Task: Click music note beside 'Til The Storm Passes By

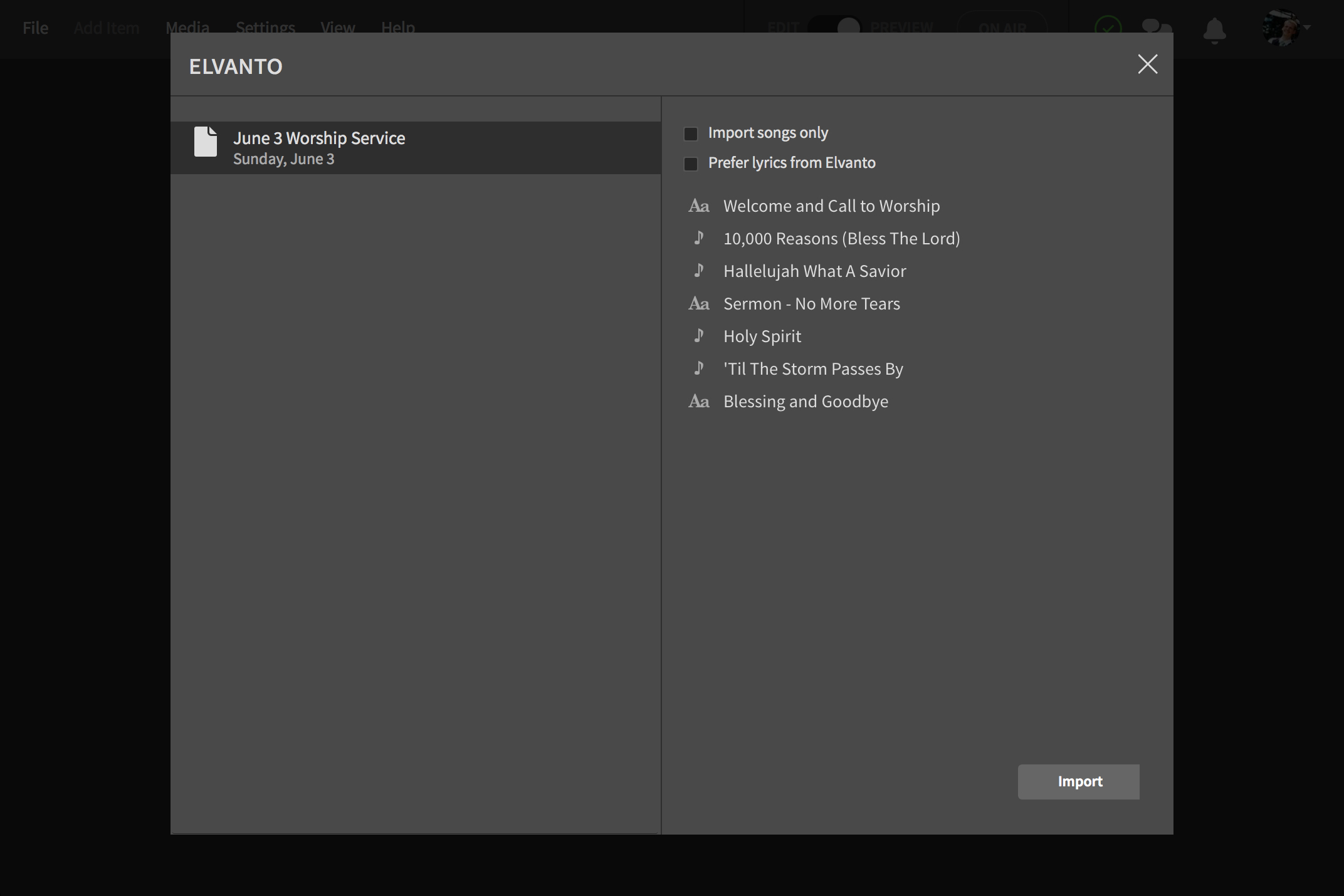Action: pyautogui.click(x=699, y=368)
